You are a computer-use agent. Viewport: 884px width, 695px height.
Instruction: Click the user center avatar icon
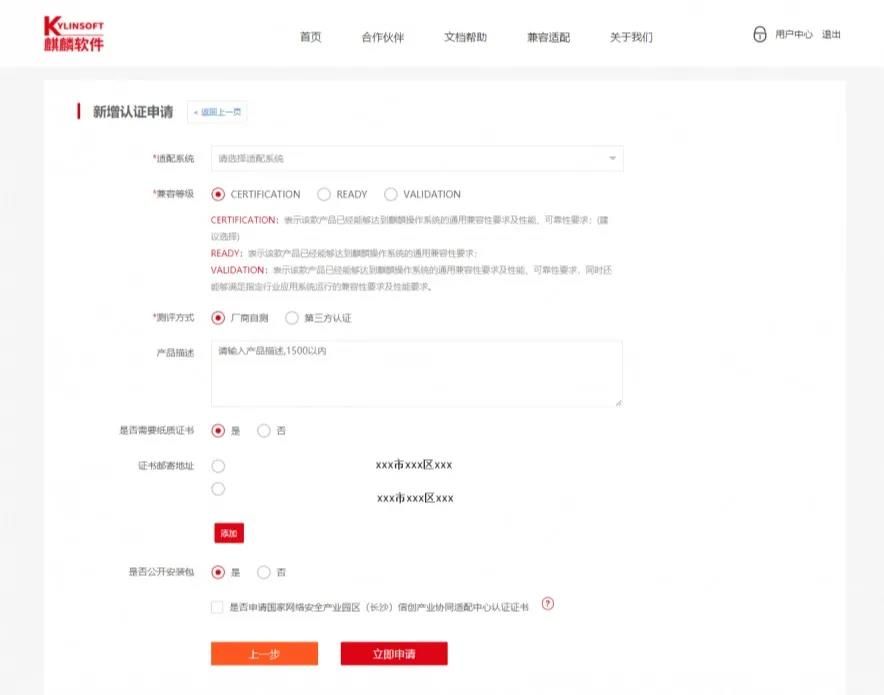[759, 35]
